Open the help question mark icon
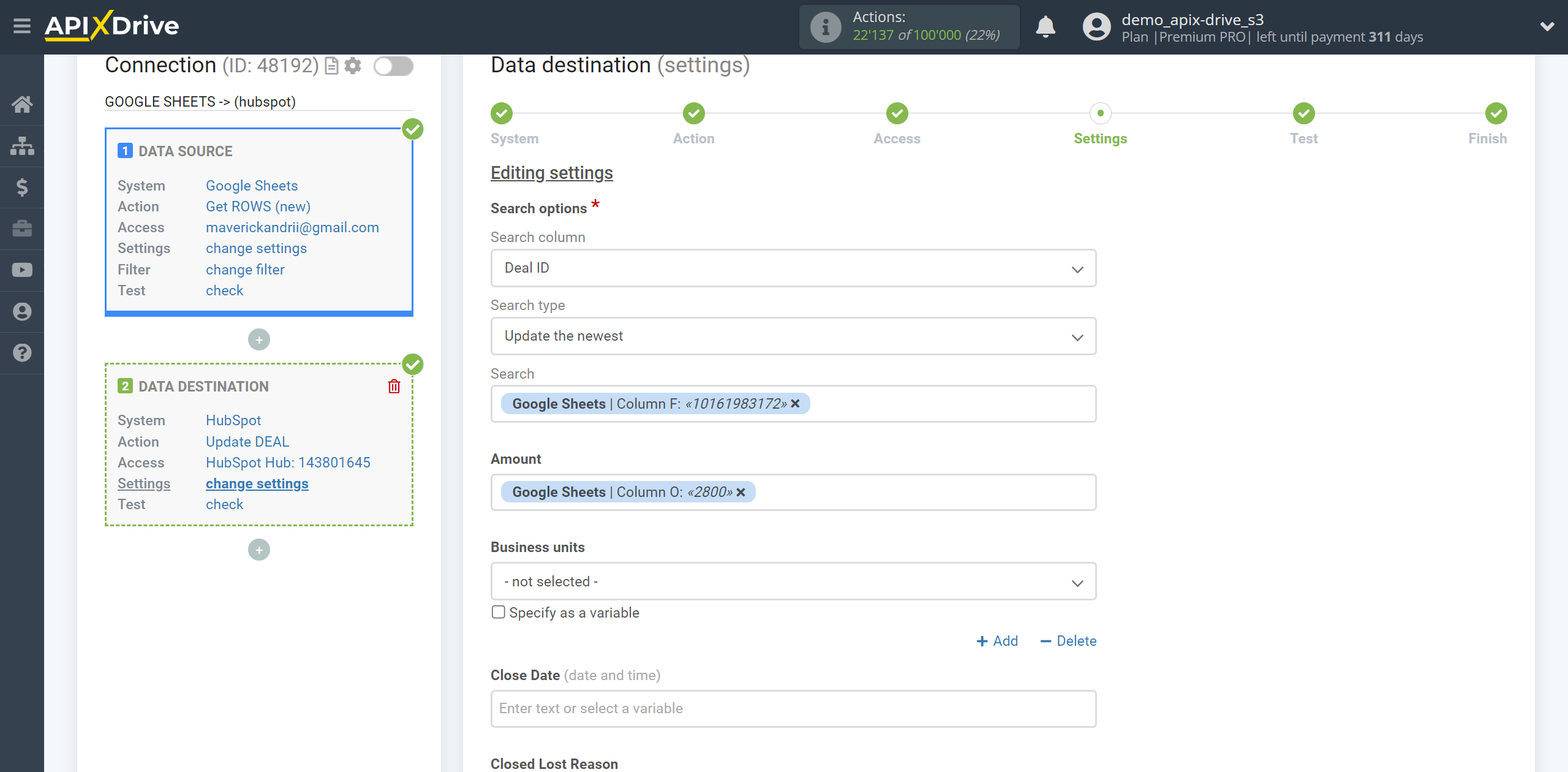 [22, 353]
